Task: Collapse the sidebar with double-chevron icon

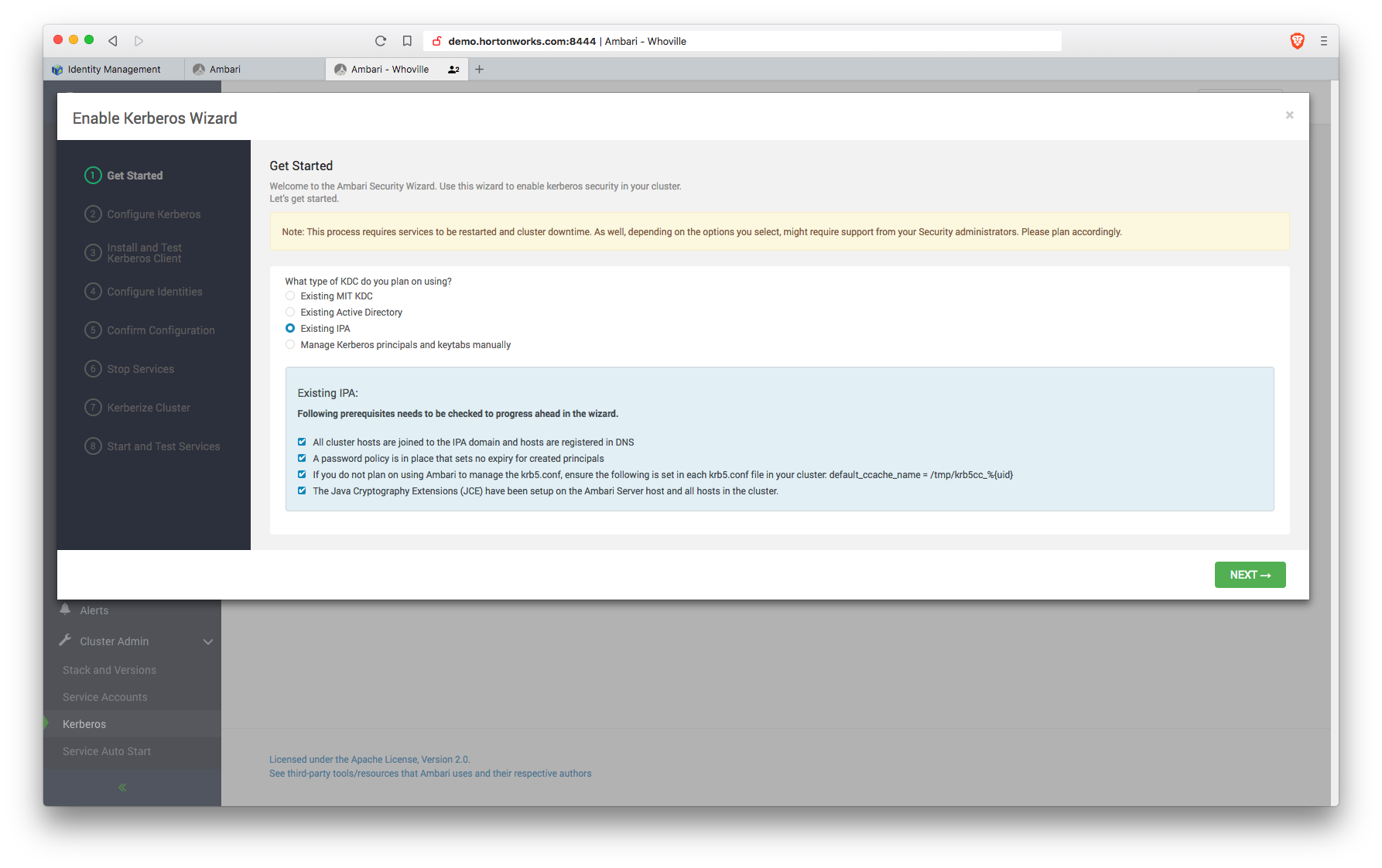Action: point(122,788)
